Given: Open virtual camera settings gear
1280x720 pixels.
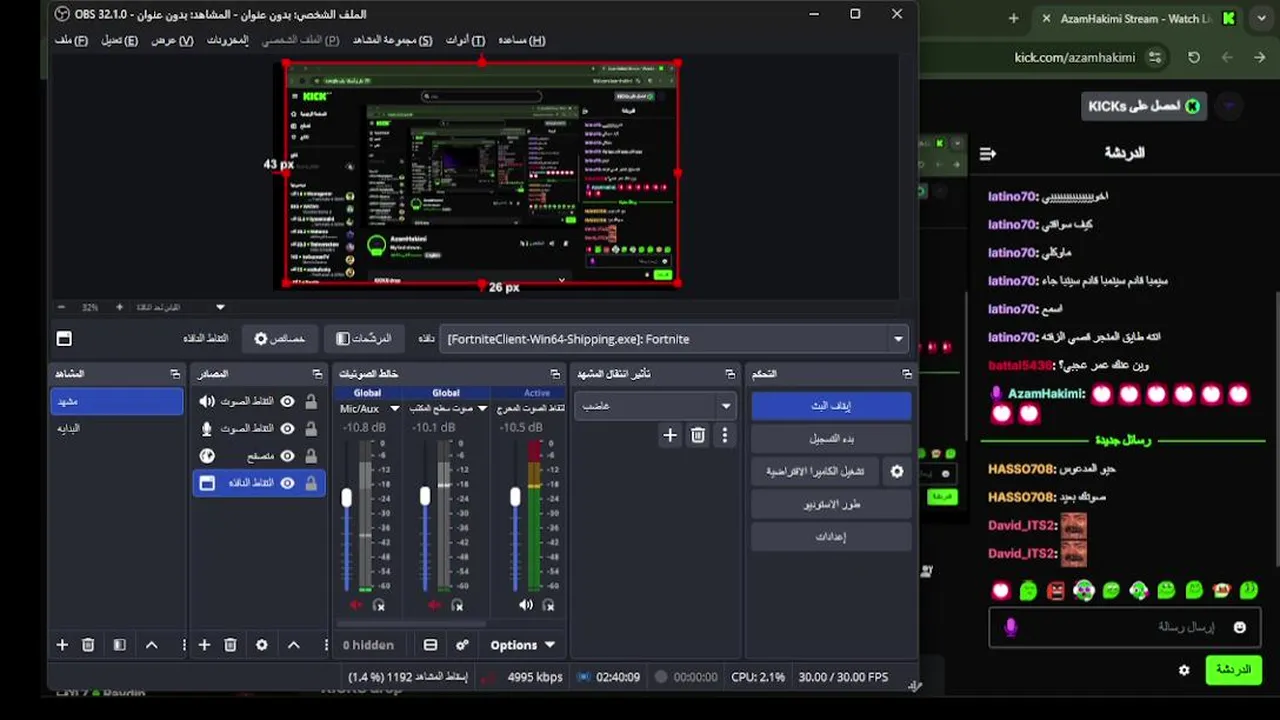Looking at the screenshot, I should click(x=897, y=471).
